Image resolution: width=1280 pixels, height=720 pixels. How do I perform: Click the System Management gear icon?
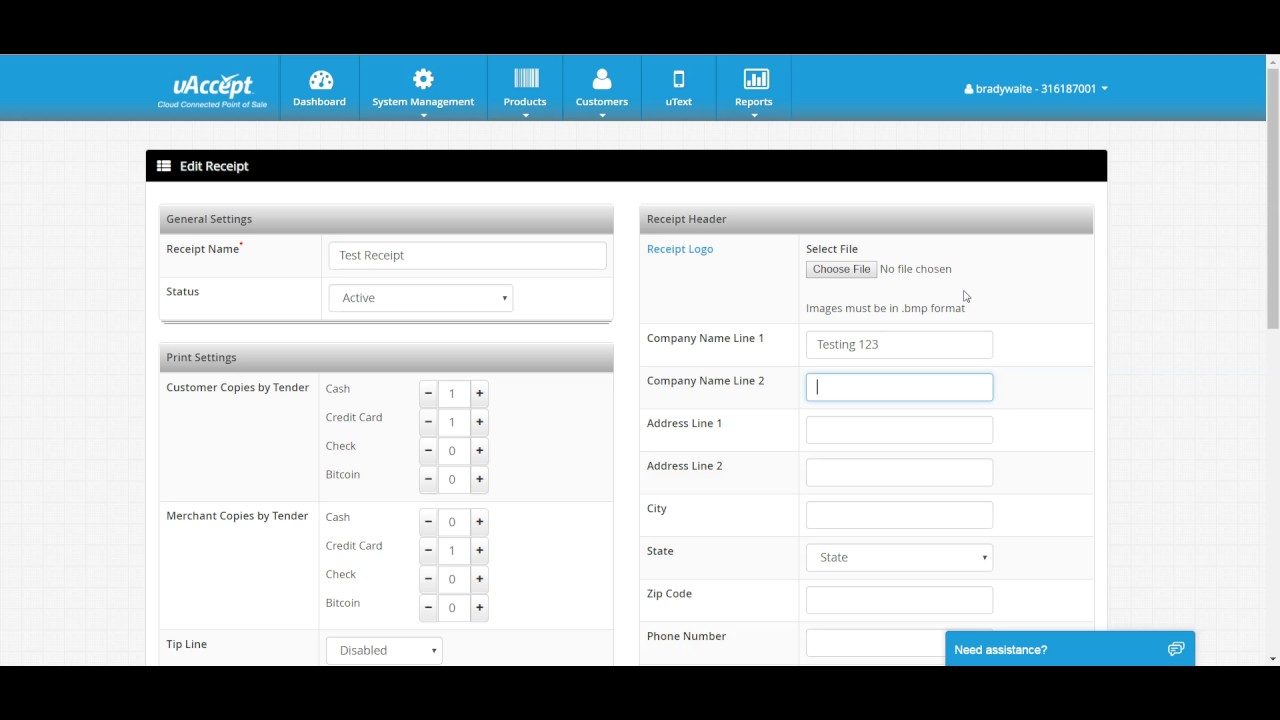(x=423, y=79)
